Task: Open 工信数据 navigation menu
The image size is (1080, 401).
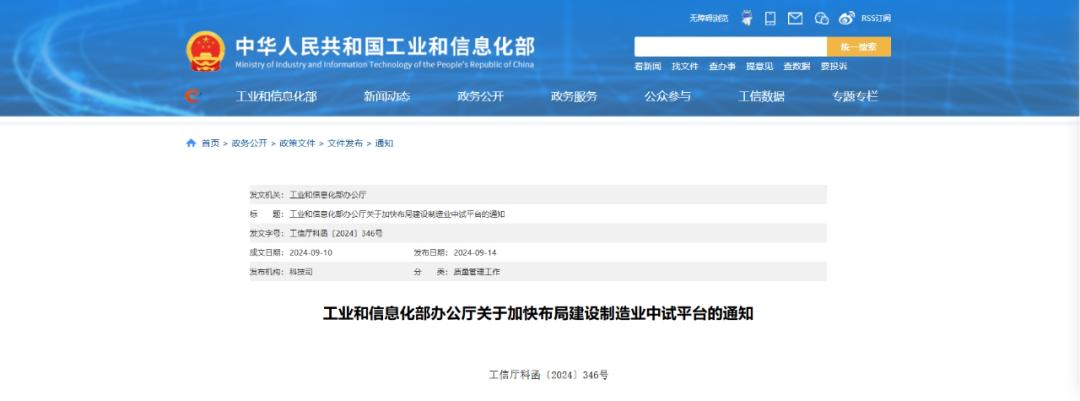Action: [x=762, y=96]
